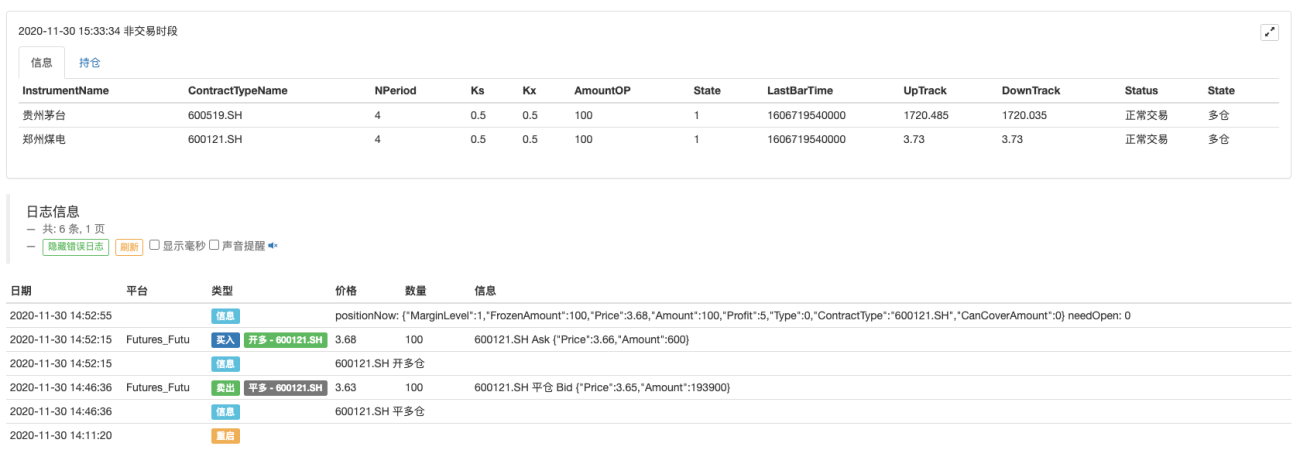Expand the status panel with the fullscreen icon
This screenshot has width=1300, height=460.
pos(1270,33)
